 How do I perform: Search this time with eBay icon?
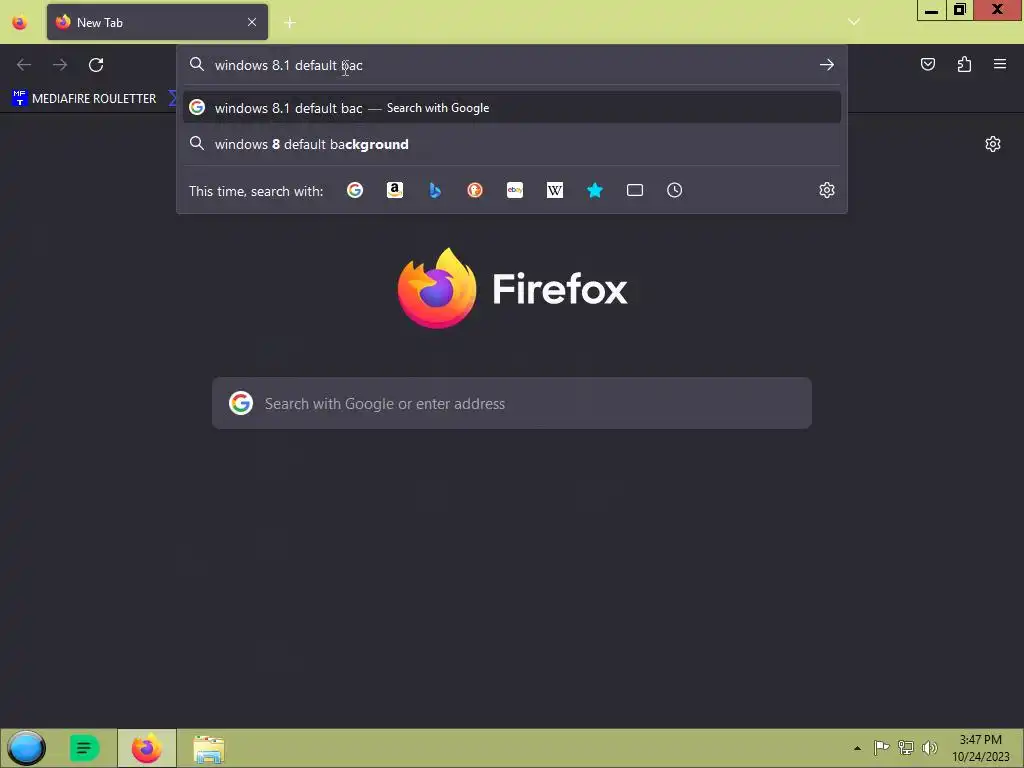515,190
